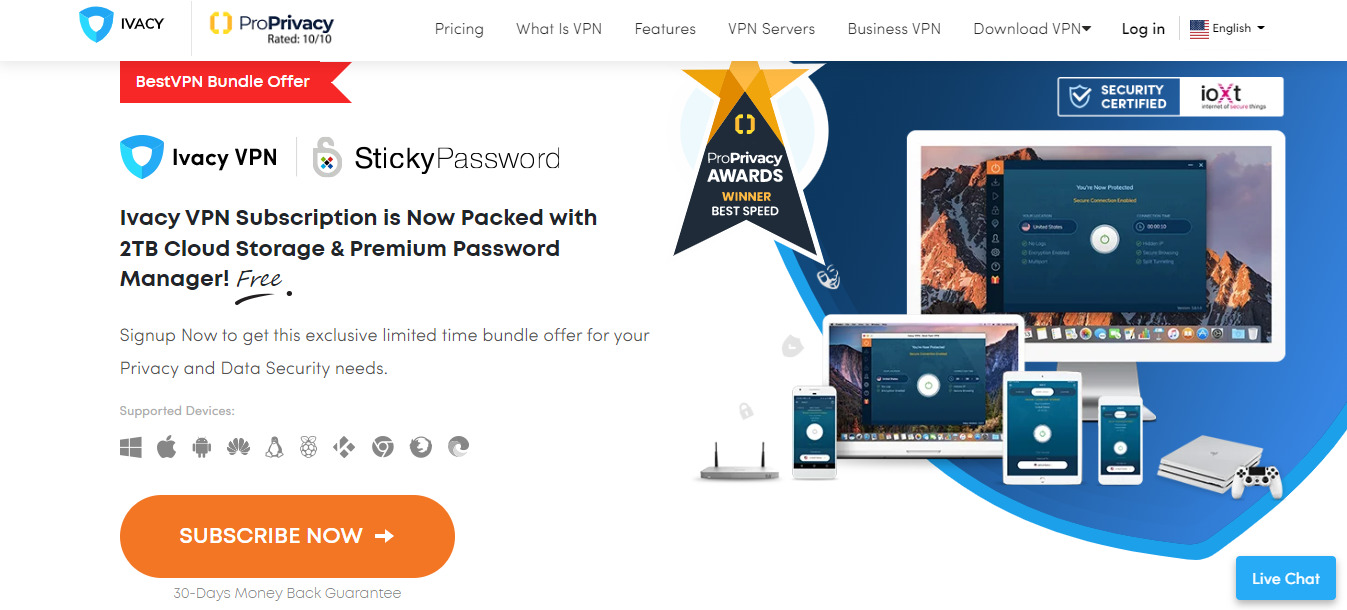Open the Pricing menu item

[459, 29]
